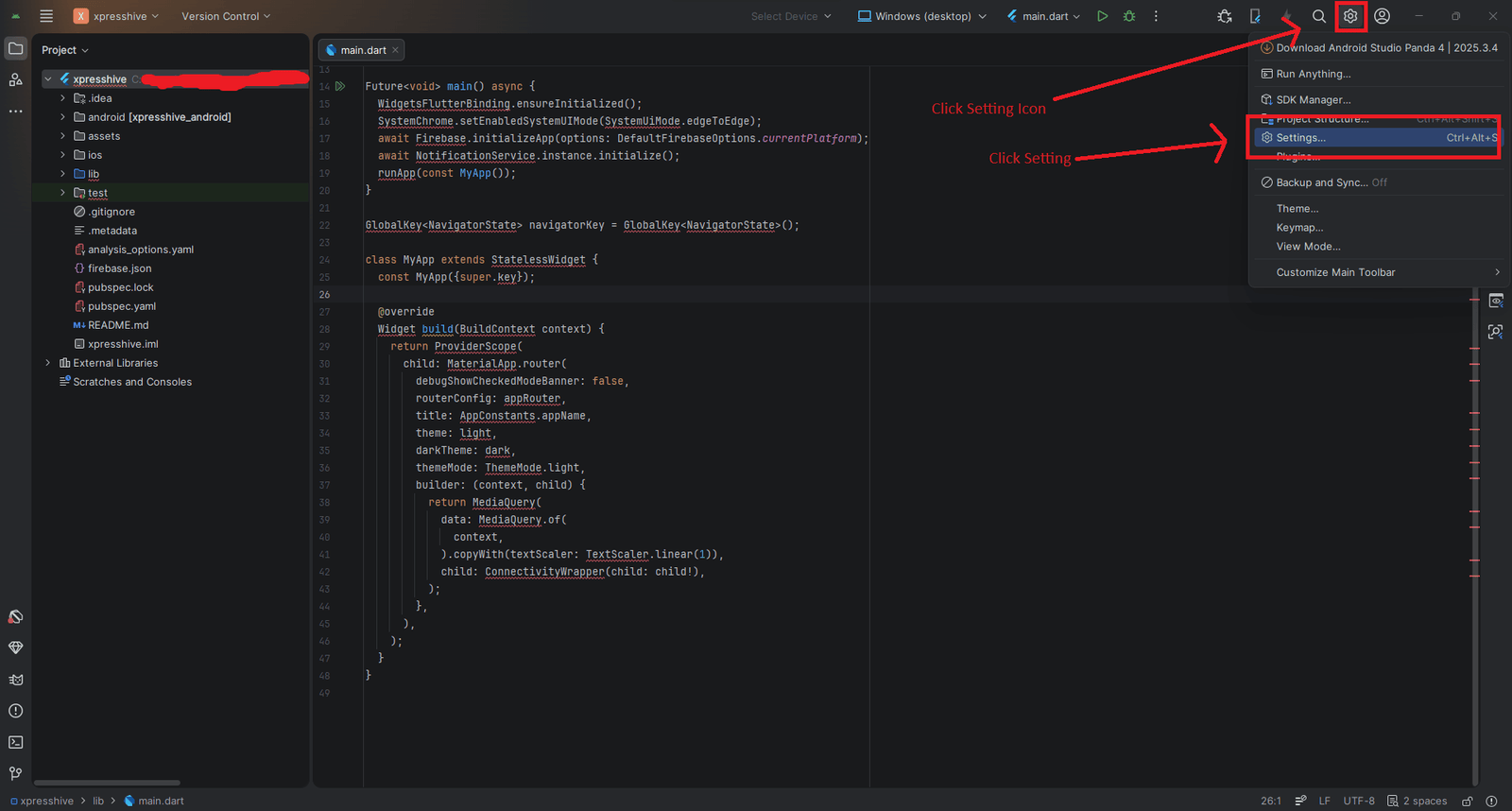Image resolution: width=1512 pixels, height=811 pixels.
Task: Change LF line separator in status bar
Action: (1324, 801)
